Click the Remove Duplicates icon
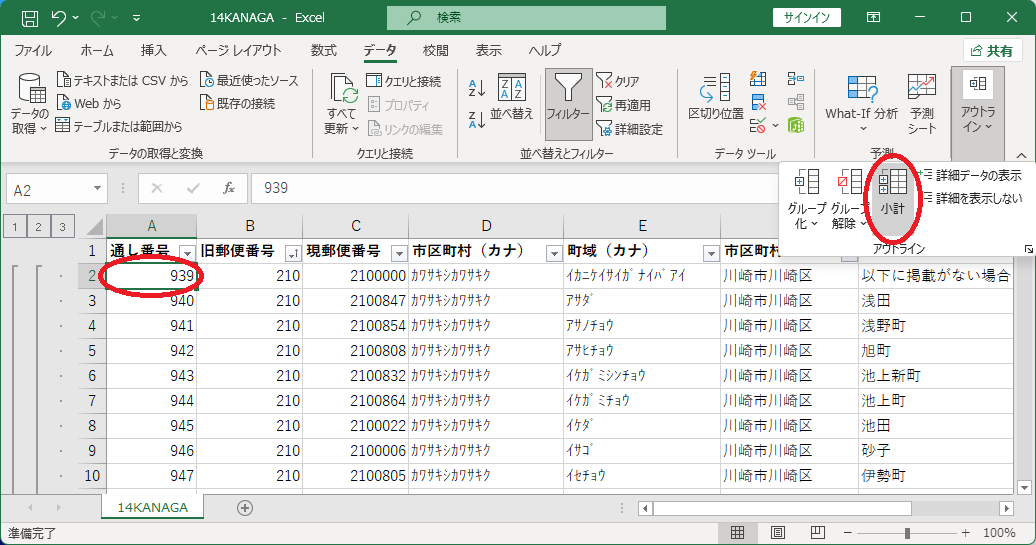Image resolution: width=1036 pixels, height=545 pixels. [758, 102]
